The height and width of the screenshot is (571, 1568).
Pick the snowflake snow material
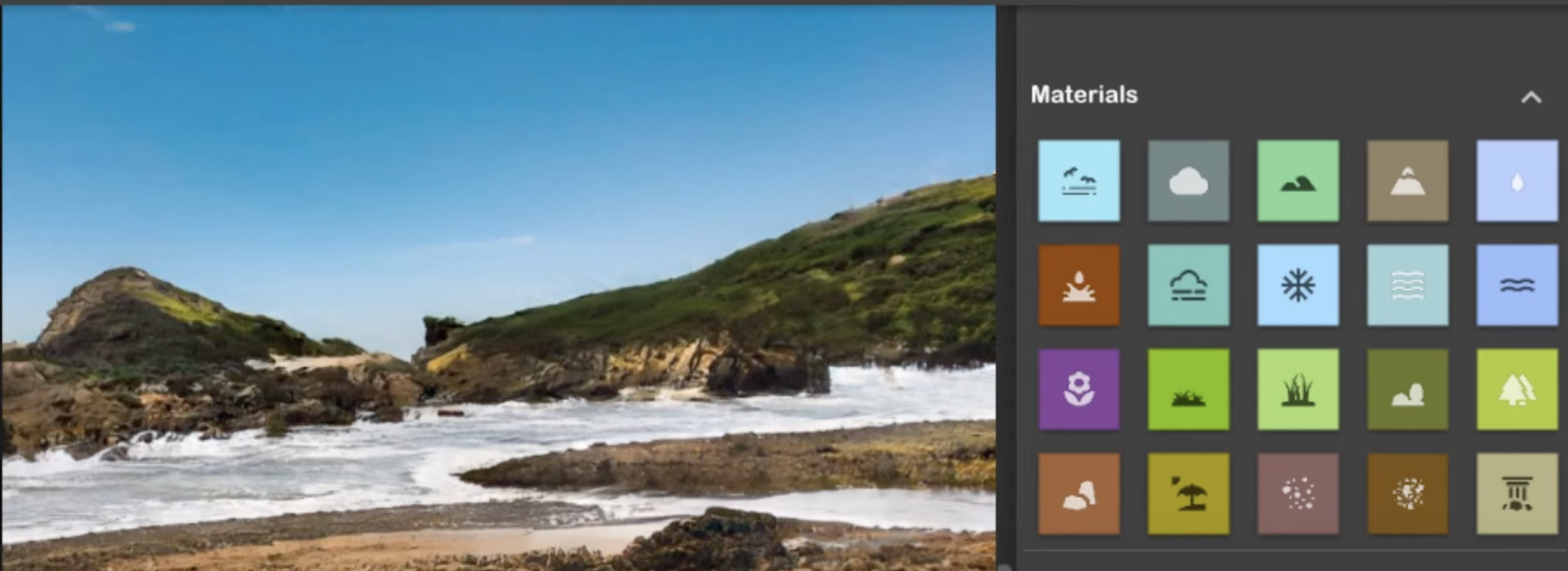1297,285
